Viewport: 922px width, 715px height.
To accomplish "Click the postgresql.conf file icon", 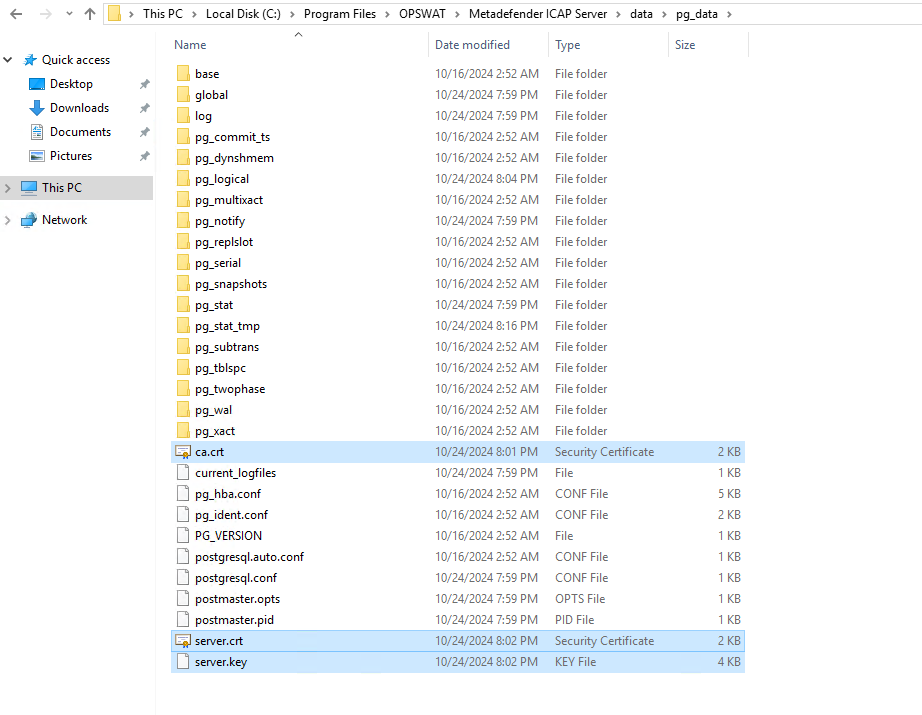I will (x=183, y=577).
